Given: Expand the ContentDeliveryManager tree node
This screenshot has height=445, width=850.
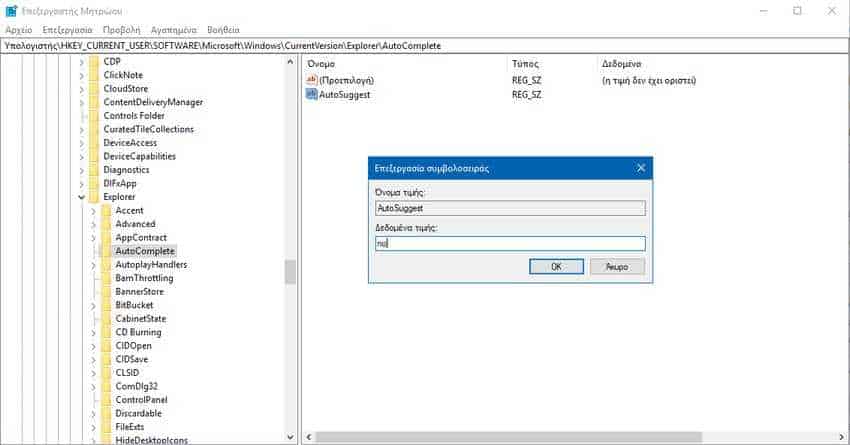Looking at the screenshot, I should tap(81, 102).
